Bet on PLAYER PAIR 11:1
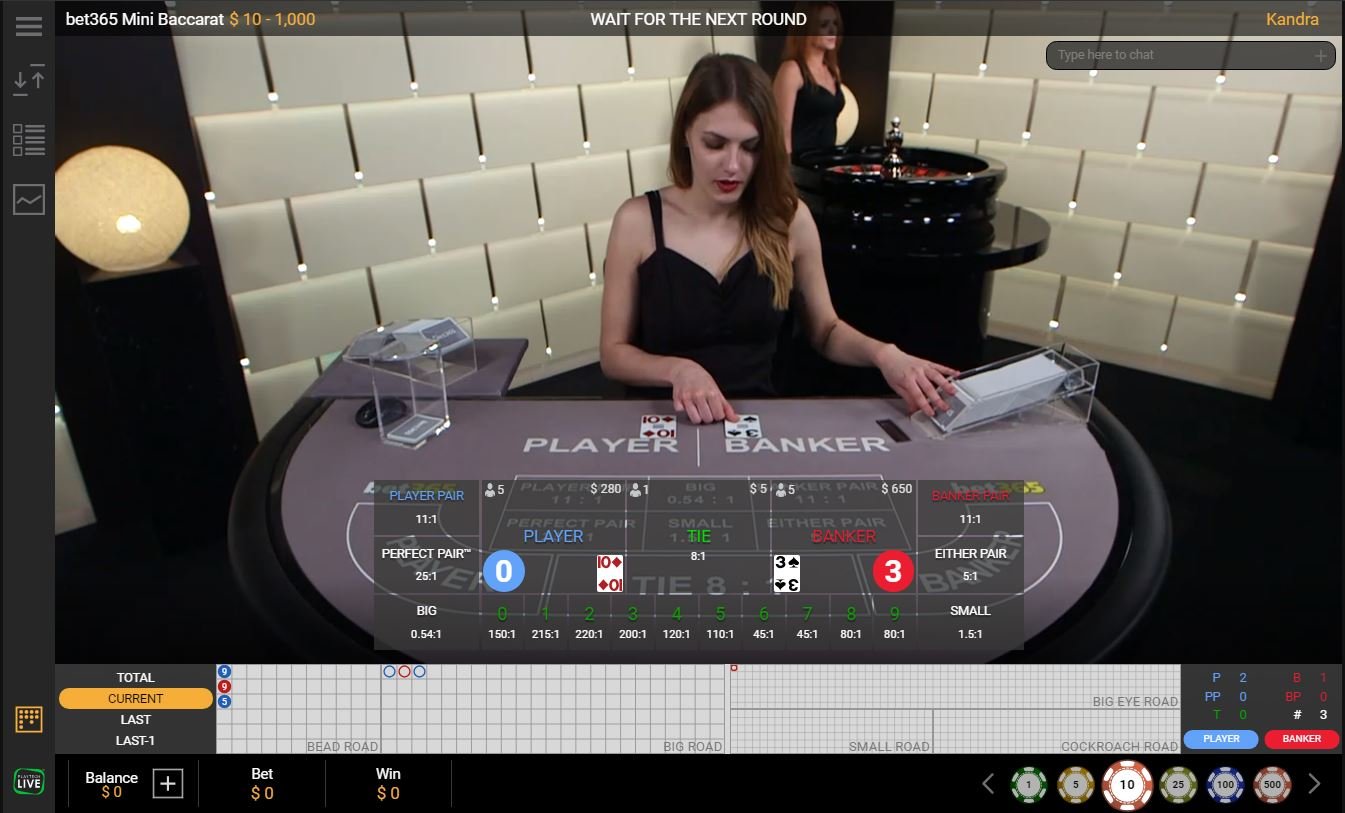1345x813 pixels. [x=427, y=508]
